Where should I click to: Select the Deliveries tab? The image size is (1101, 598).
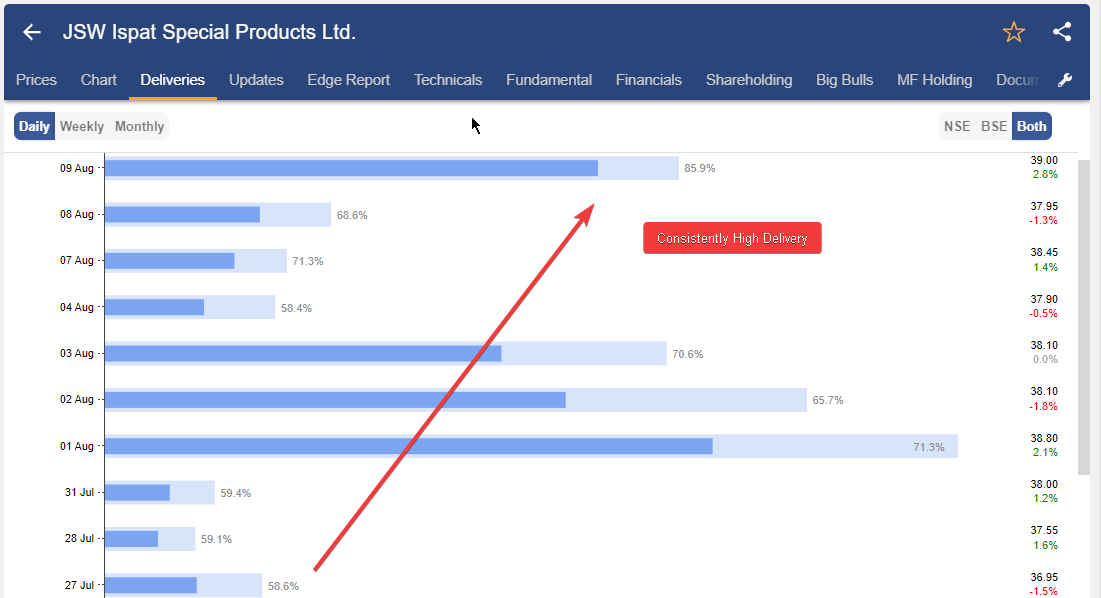tap(173, 80)
